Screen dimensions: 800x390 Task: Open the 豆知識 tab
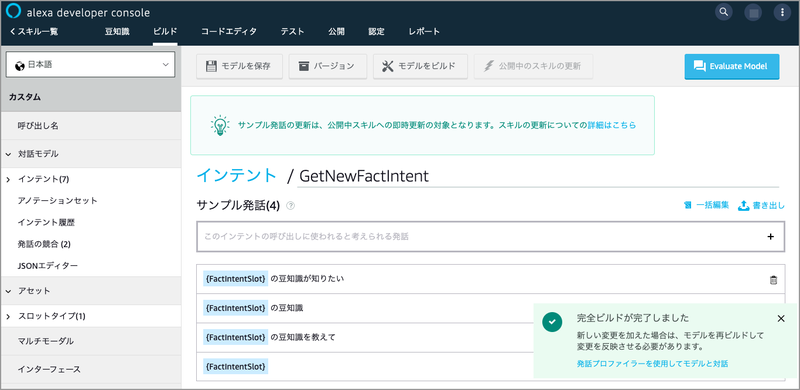coord(117,32)
